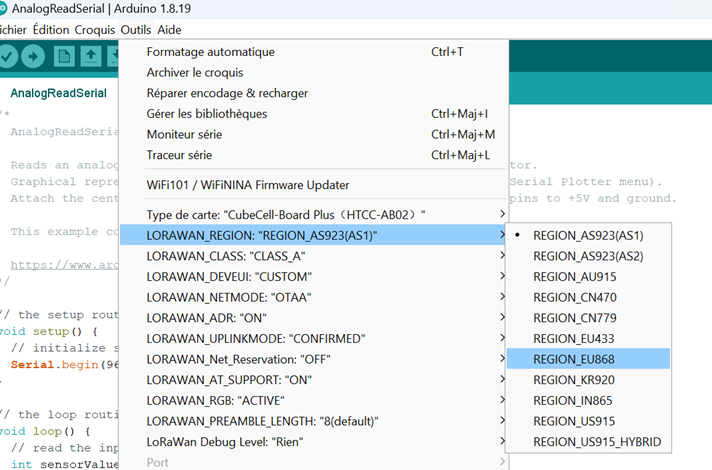Viewport: 712px width, 470px height.
Task: Open Gérer les bibliothèques
Action: [x=313, y=114]
